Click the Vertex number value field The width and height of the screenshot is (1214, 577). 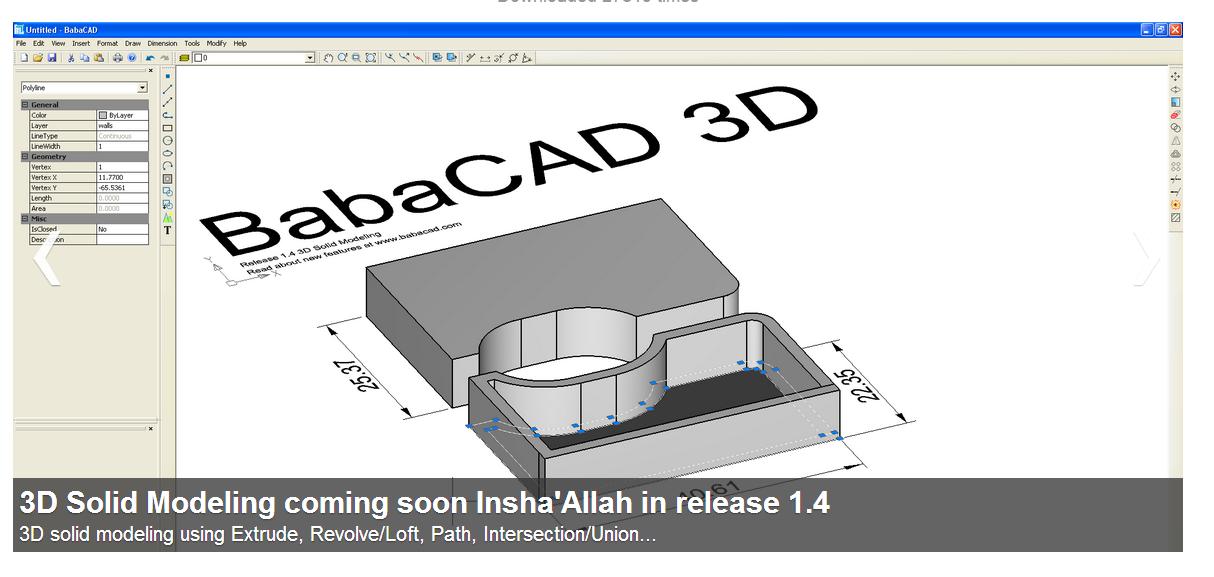point(122,167)
